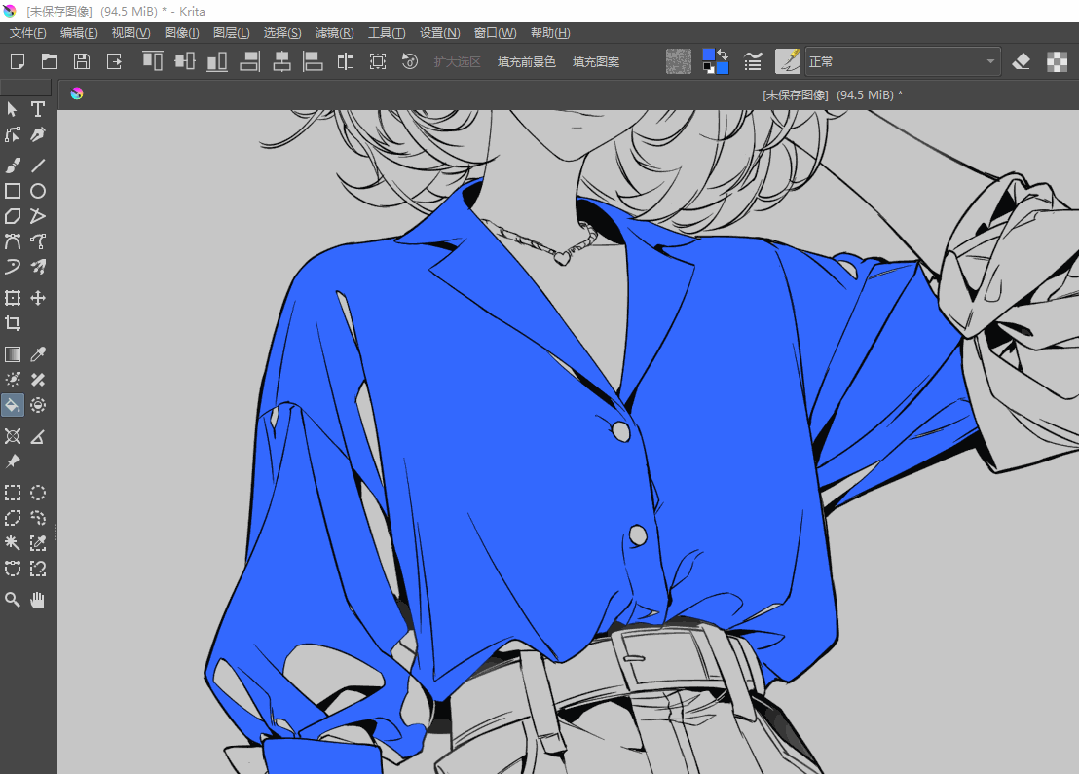This screenshot has height=774, width=1079.
Task: Swap foreground and background colors arrows
Action: coord(723,54)
